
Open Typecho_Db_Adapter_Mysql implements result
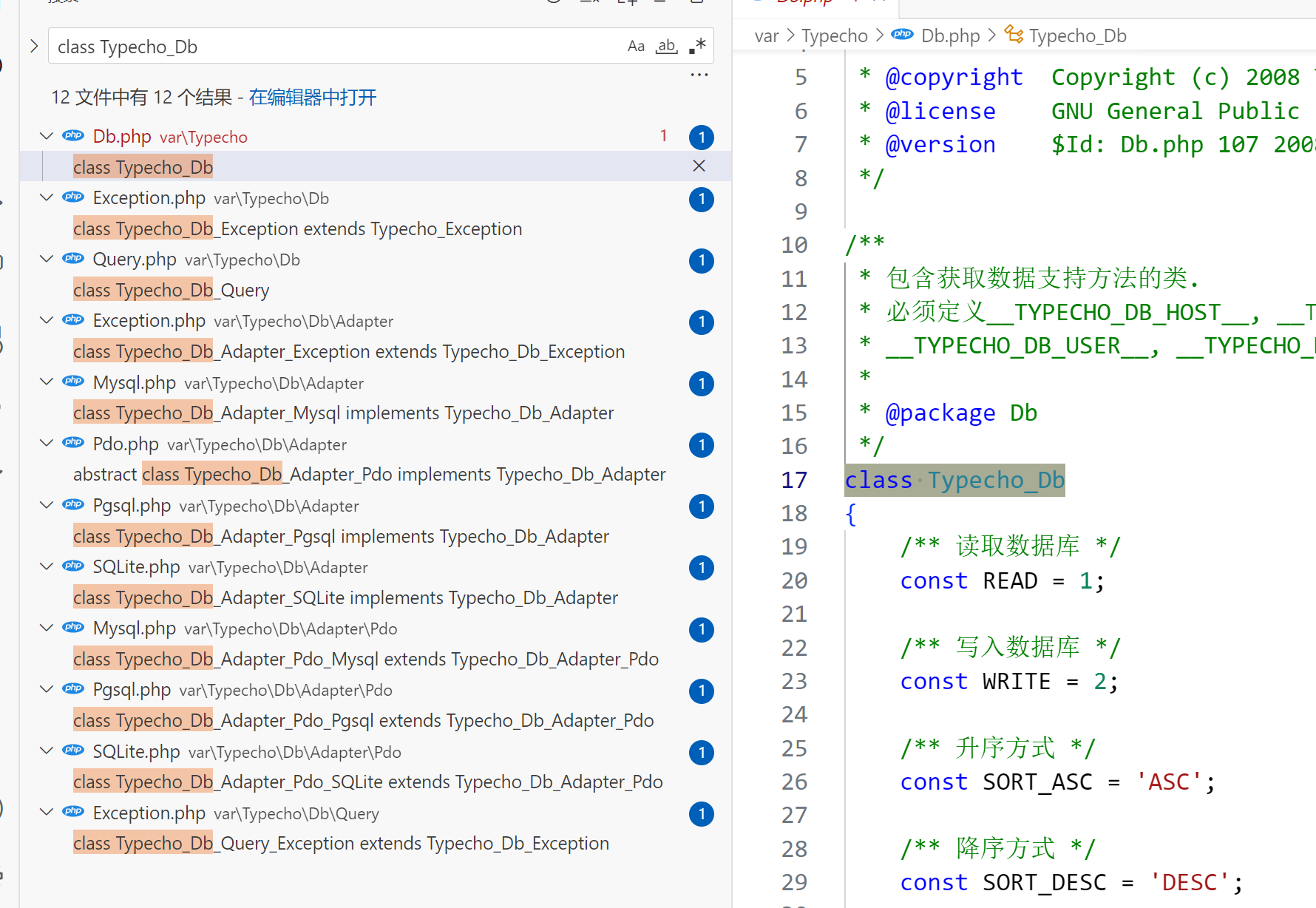343,413
